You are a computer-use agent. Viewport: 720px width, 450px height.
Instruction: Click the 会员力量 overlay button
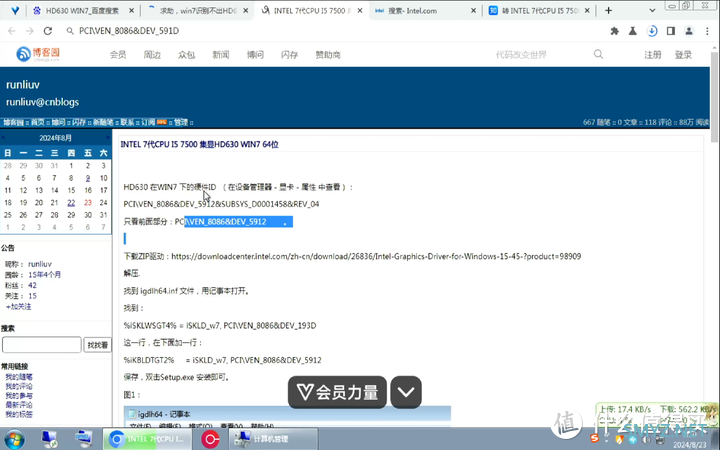(337, 392)
